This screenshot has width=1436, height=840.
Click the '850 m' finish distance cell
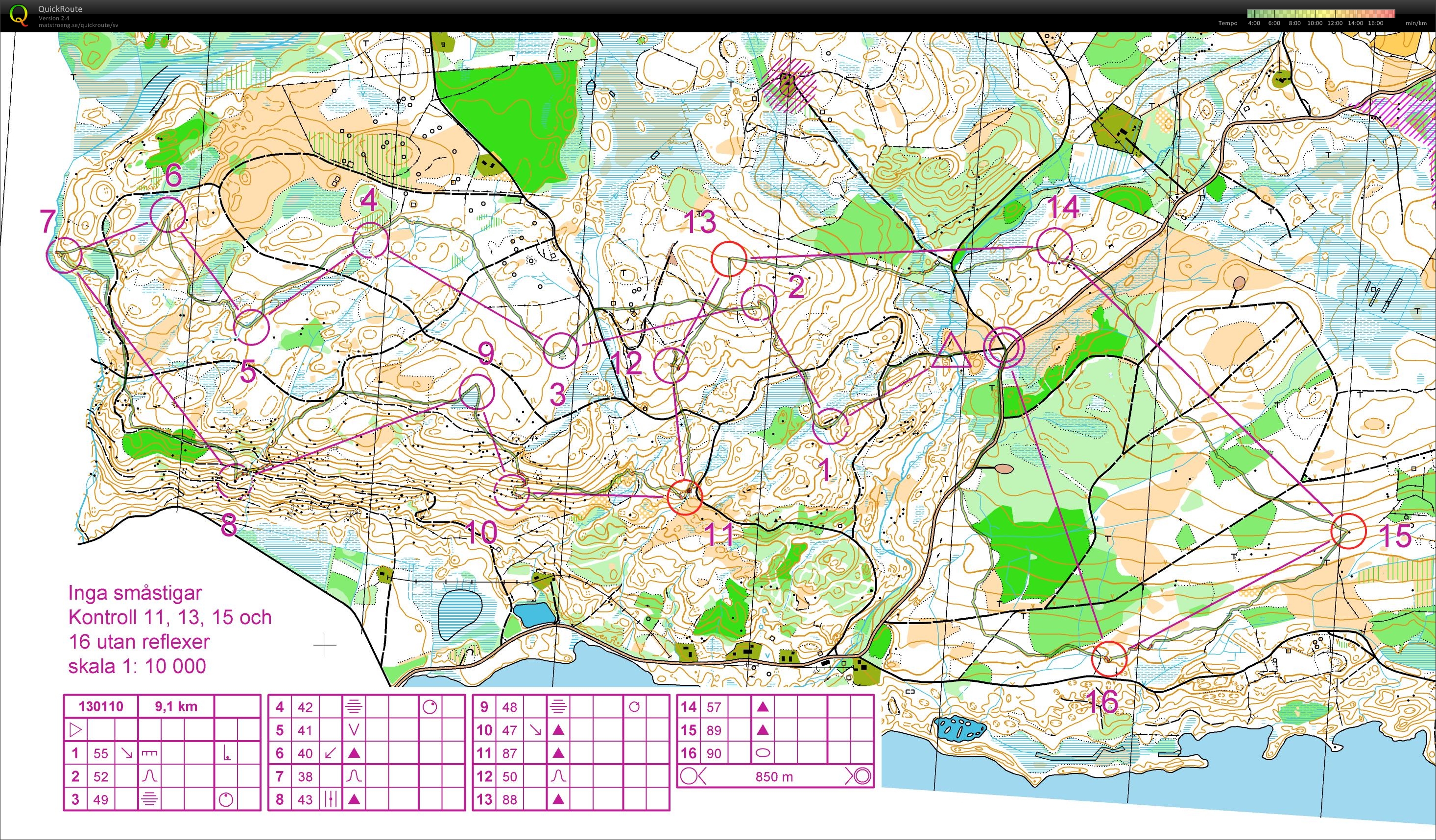pyautogui.click(x=774, y=776)
